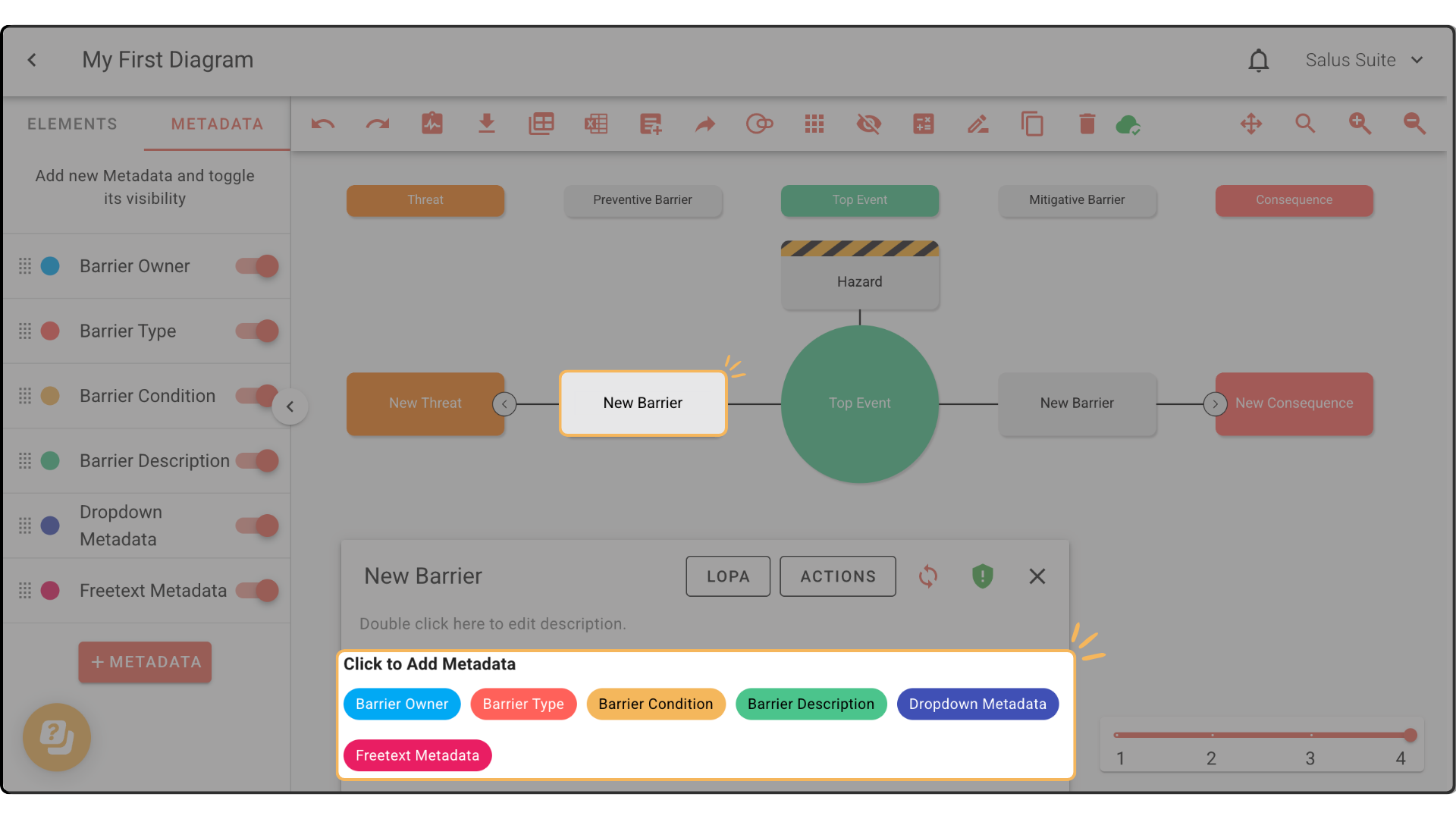
Task: Click the cloud saved status icon
Action: coord(1128,124)
